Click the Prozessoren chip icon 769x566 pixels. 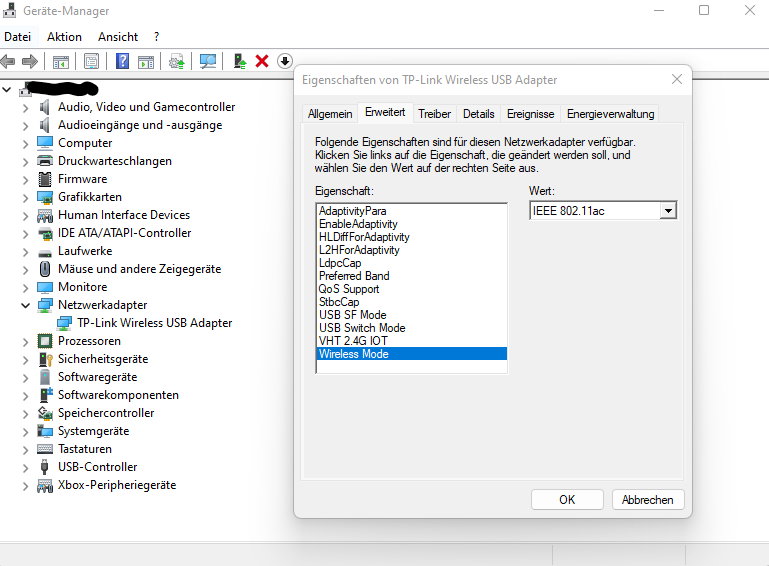(45, 341)
